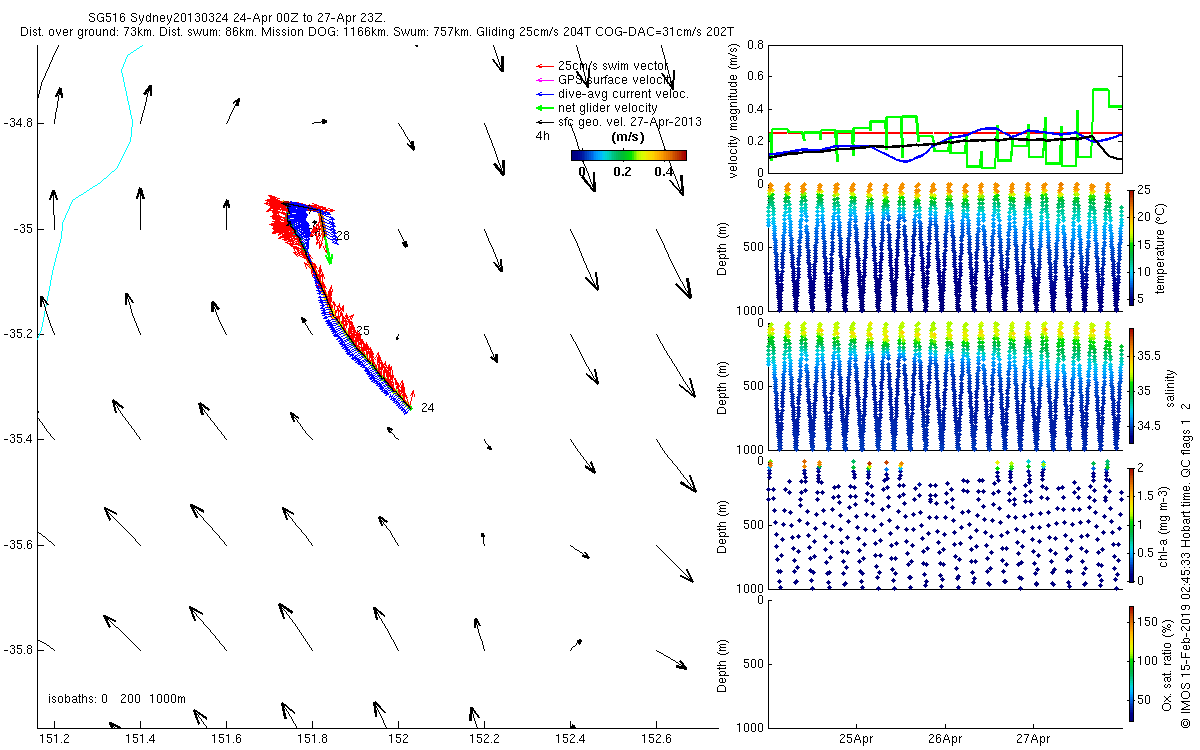
Task: Click the latitude tick '-35.6' on the map
Action: pos(17,545)
